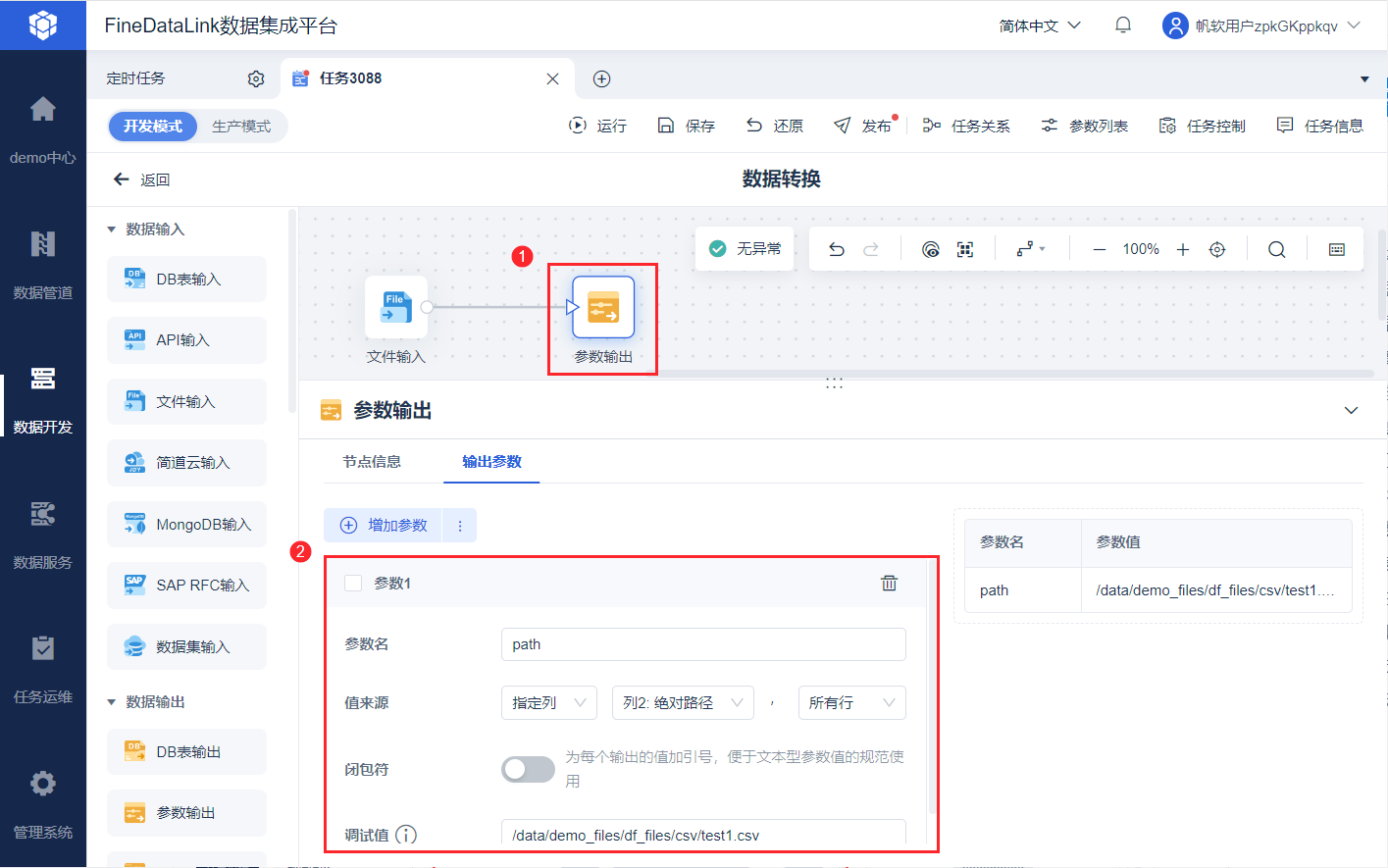
Task: Go to 数据管道 in sidebar
Action: pyautogui.click(x=42, y=264)
